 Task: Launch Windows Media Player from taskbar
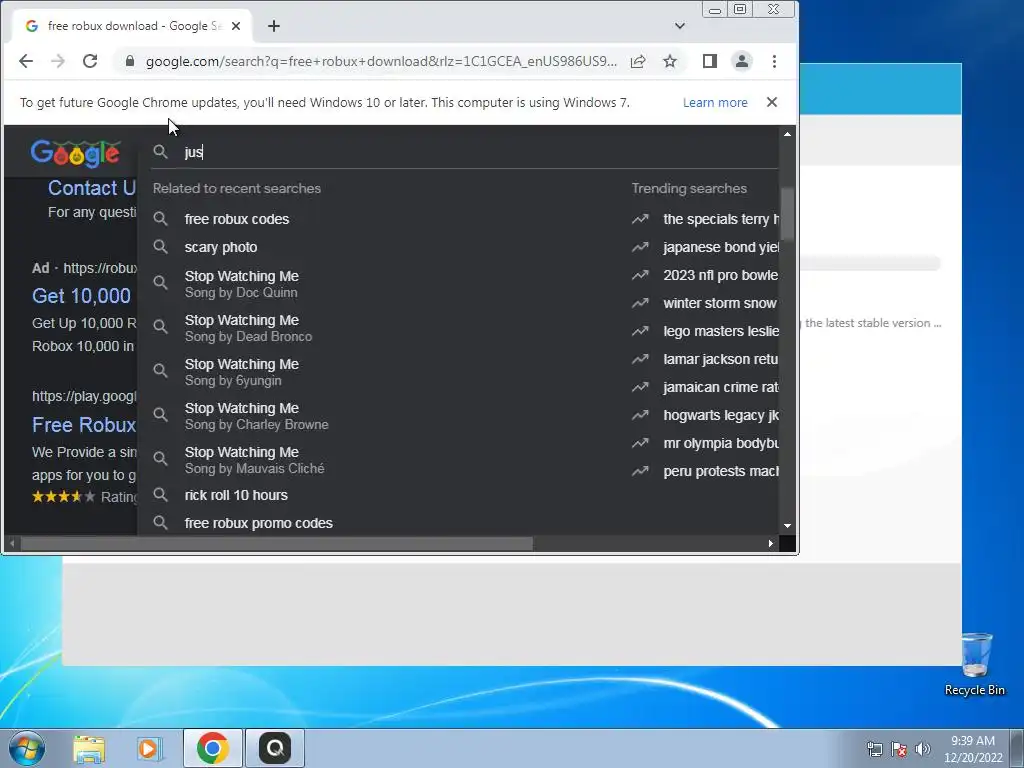tap(150, 748)
